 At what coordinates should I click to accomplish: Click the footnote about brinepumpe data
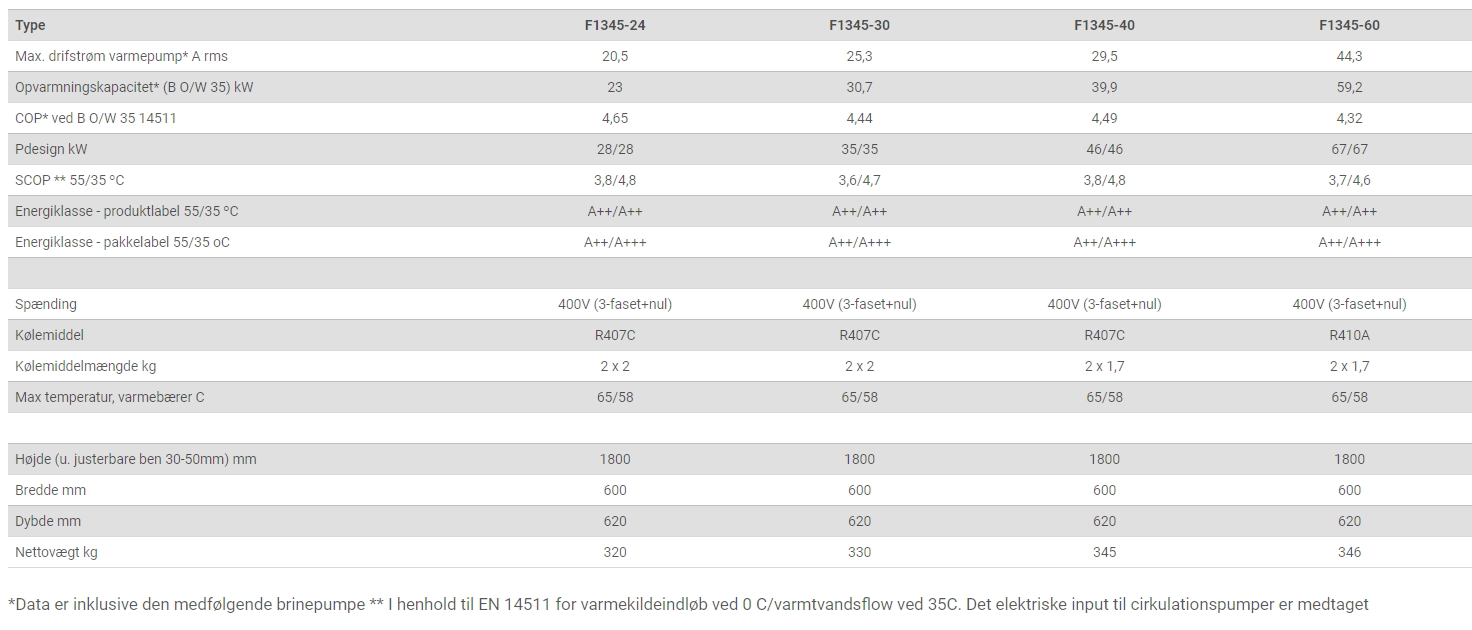click(687, 604)
